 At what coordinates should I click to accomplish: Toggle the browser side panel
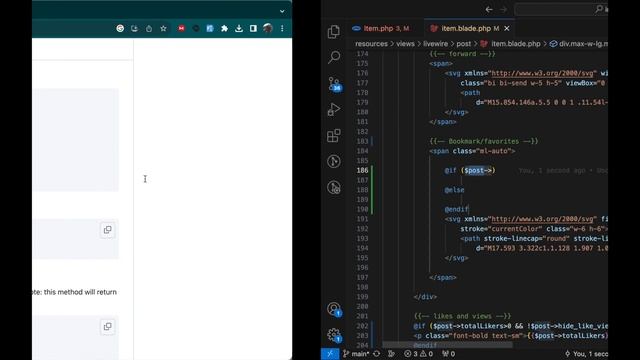(253, 29)
